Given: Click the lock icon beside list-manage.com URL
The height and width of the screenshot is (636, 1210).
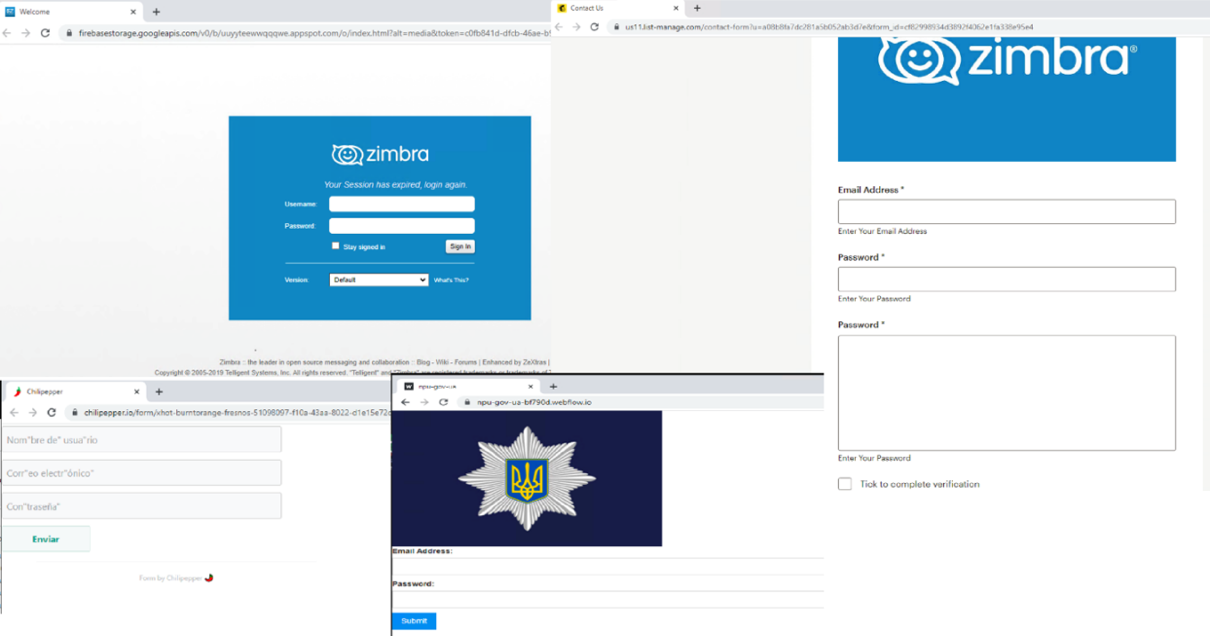Looking at the screenshot, I should coord(616,27).
